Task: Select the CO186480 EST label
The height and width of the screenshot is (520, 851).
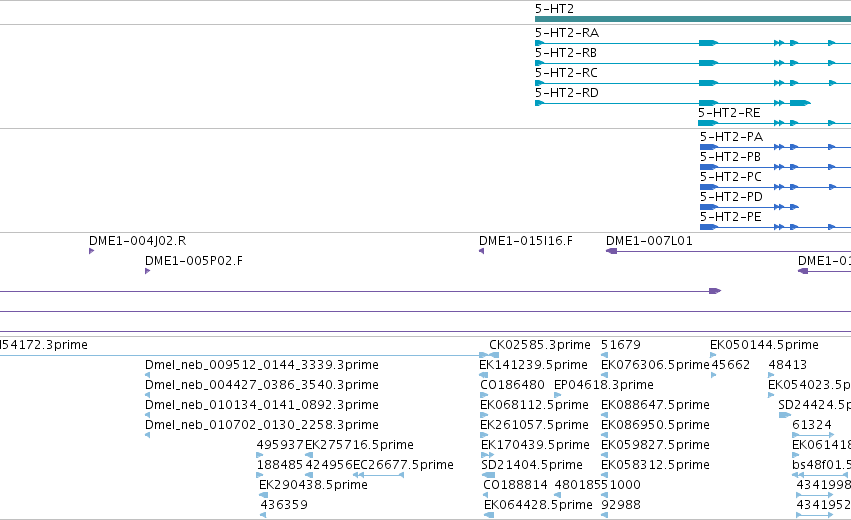Action: point(512,386)
